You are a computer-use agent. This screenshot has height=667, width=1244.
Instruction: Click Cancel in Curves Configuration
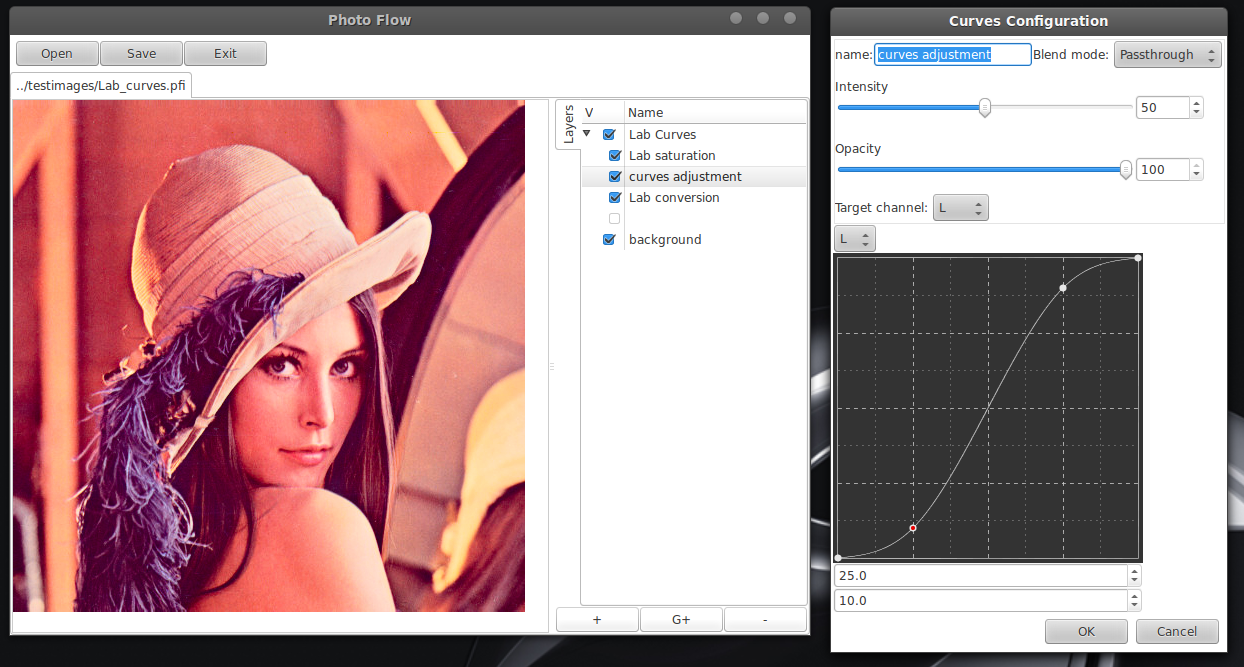pos(1177,631)
